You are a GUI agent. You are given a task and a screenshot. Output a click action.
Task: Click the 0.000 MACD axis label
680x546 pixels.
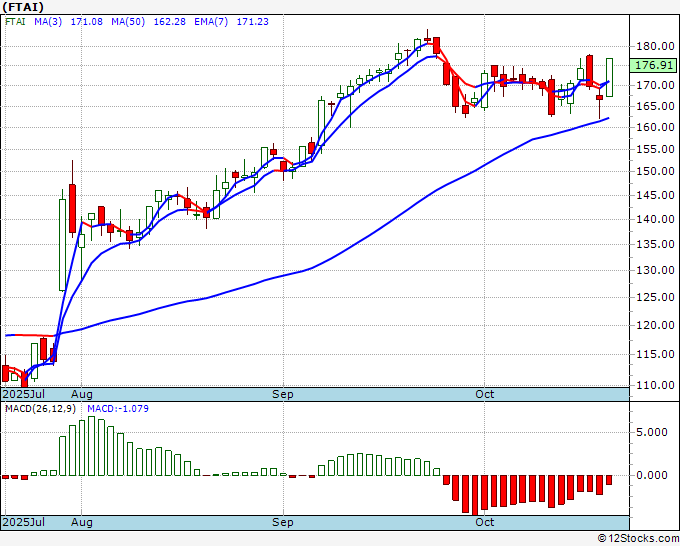click(652, 475)
